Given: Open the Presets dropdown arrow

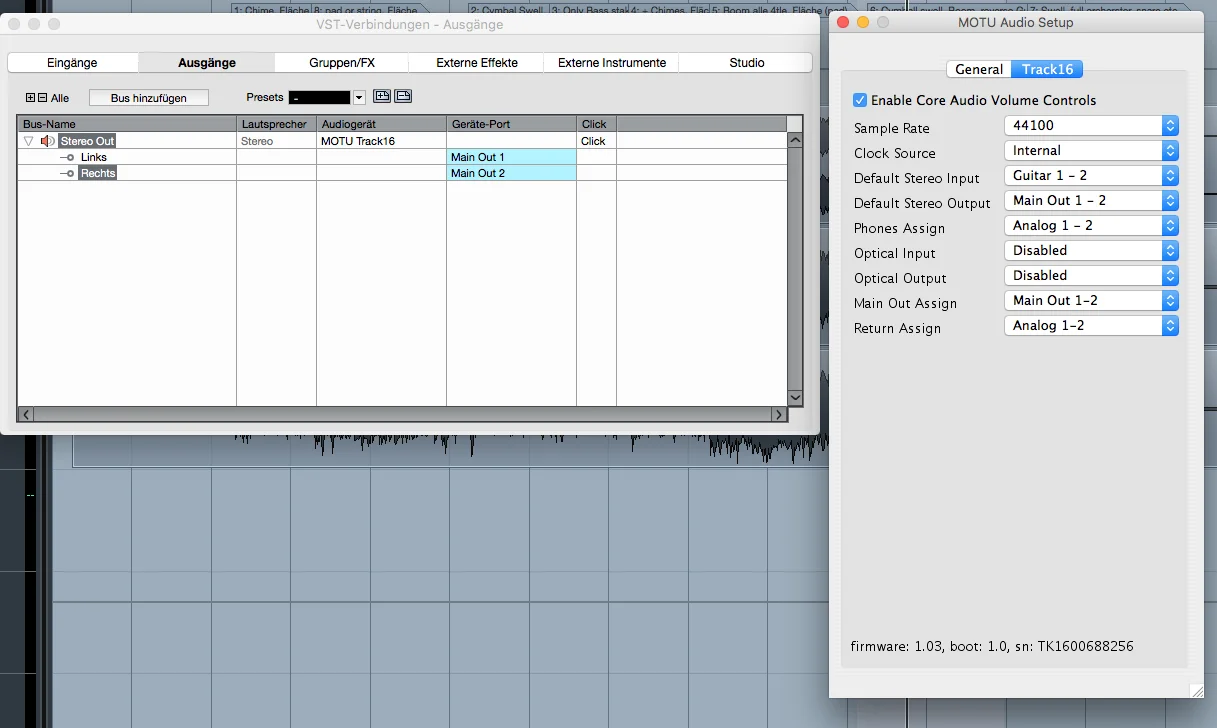Looking at the screenshot, I should [x=359, y=97].
